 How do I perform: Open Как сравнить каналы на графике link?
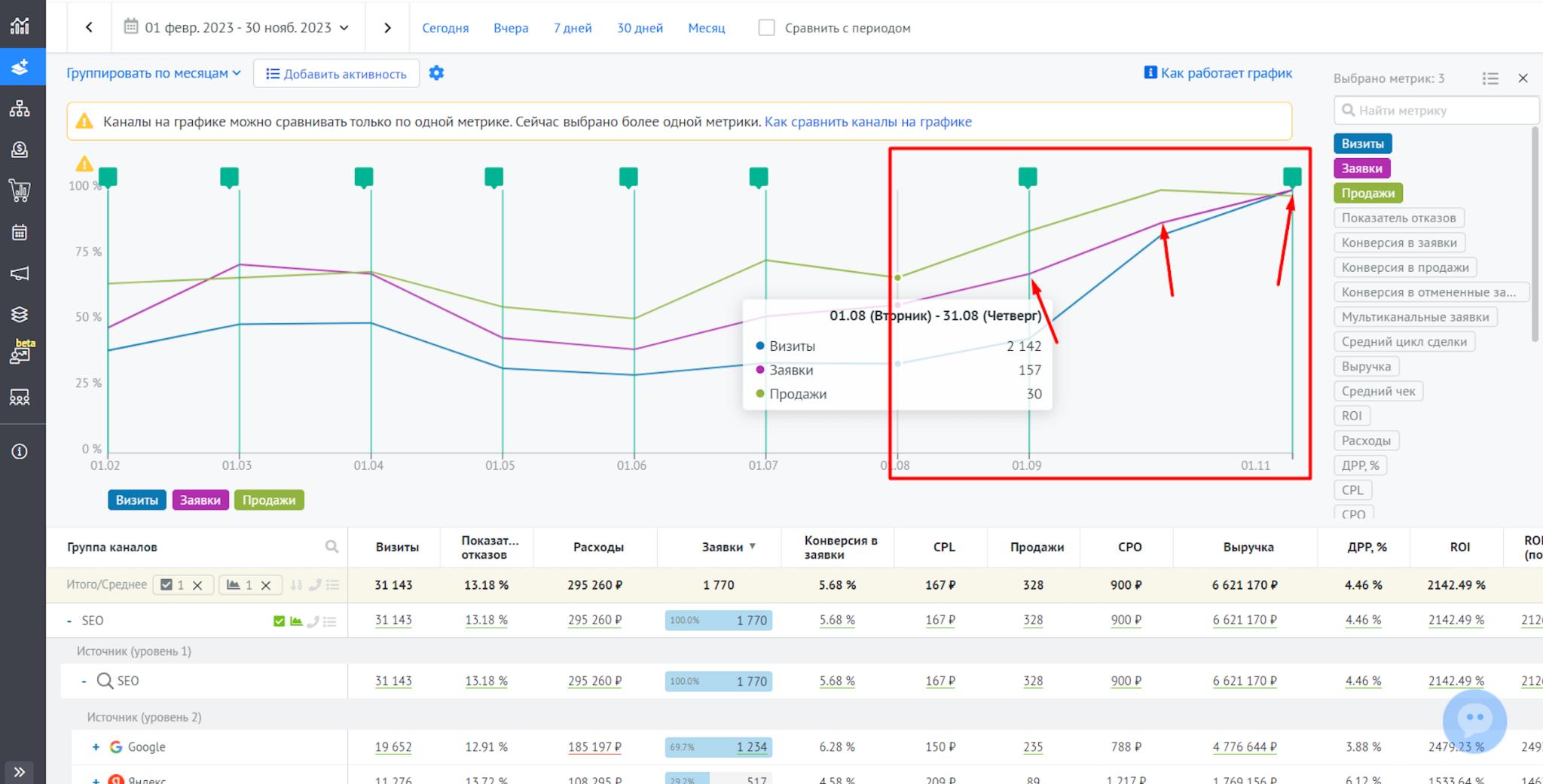point(868,121)
